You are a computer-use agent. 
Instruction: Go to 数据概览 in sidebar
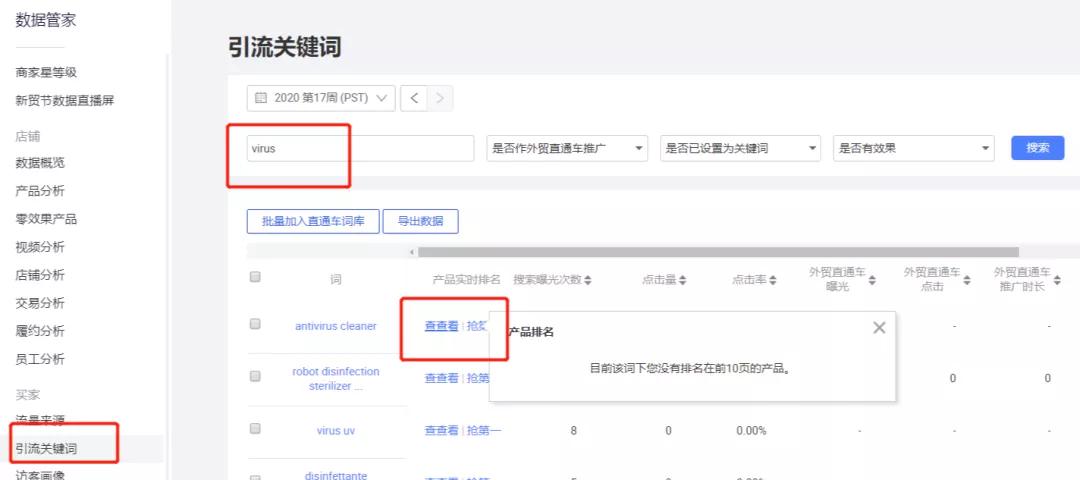coord(40,163)
